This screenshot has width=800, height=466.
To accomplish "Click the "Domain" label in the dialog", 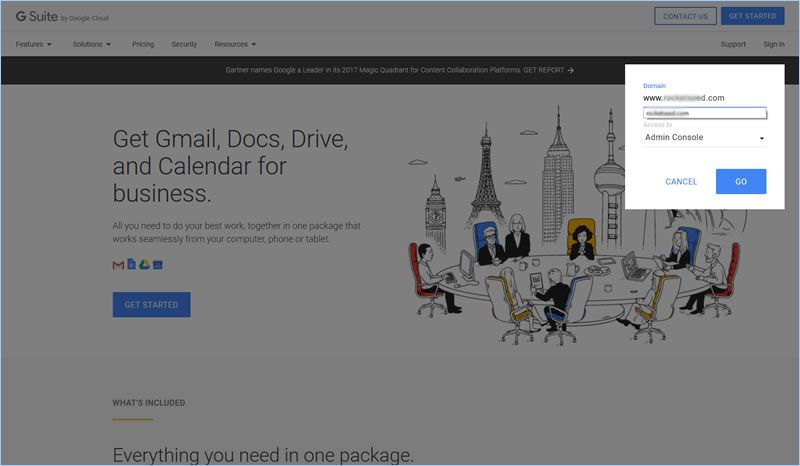I will tap(654, 86).
